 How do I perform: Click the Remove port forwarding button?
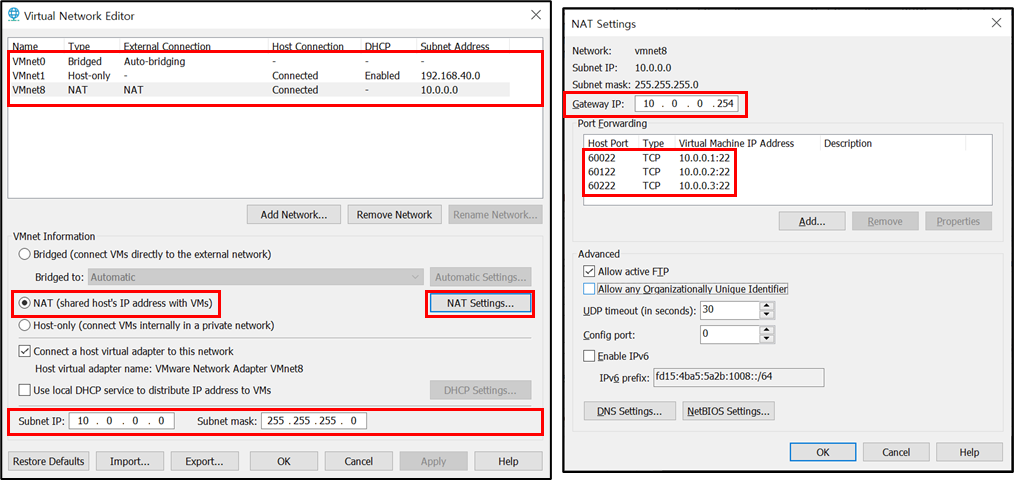(x=885, y=221)
